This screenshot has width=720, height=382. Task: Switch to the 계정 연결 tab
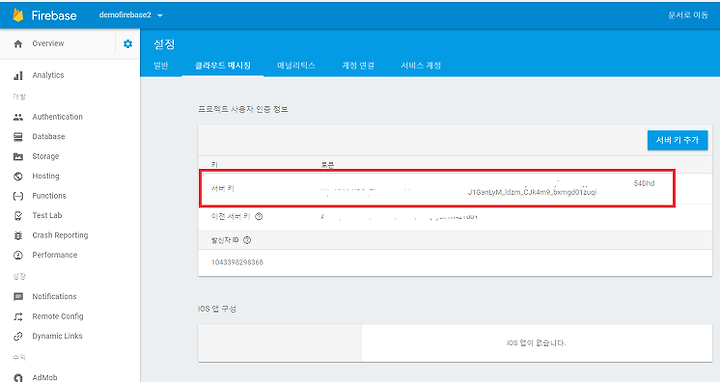[358, 66]
